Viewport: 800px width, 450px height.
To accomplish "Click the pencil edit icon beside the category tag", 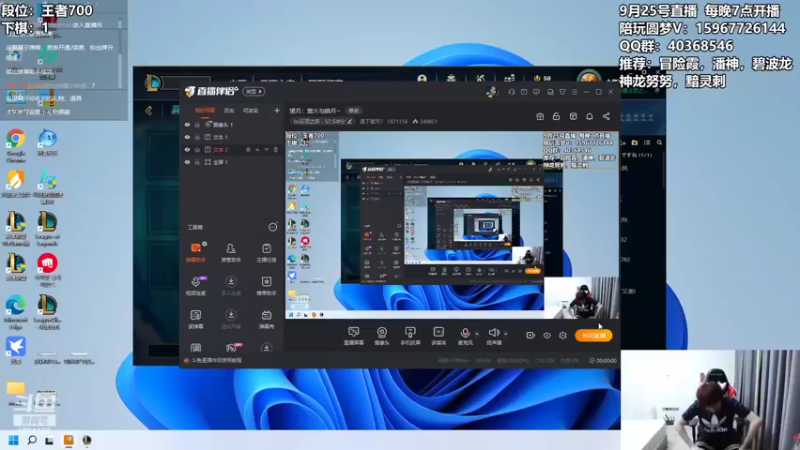I will [x=349, y=121].
